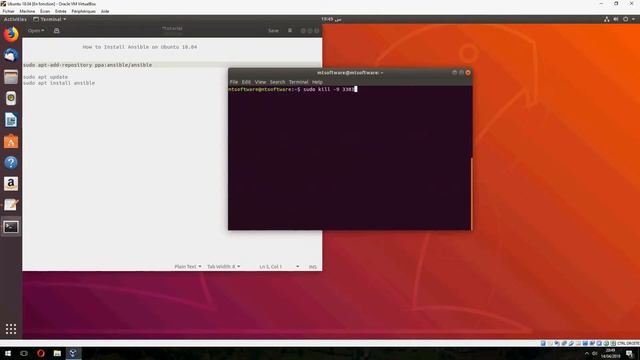Open the Tab Width dropdown
Screen dimensions: 640x360
(224, 267)
